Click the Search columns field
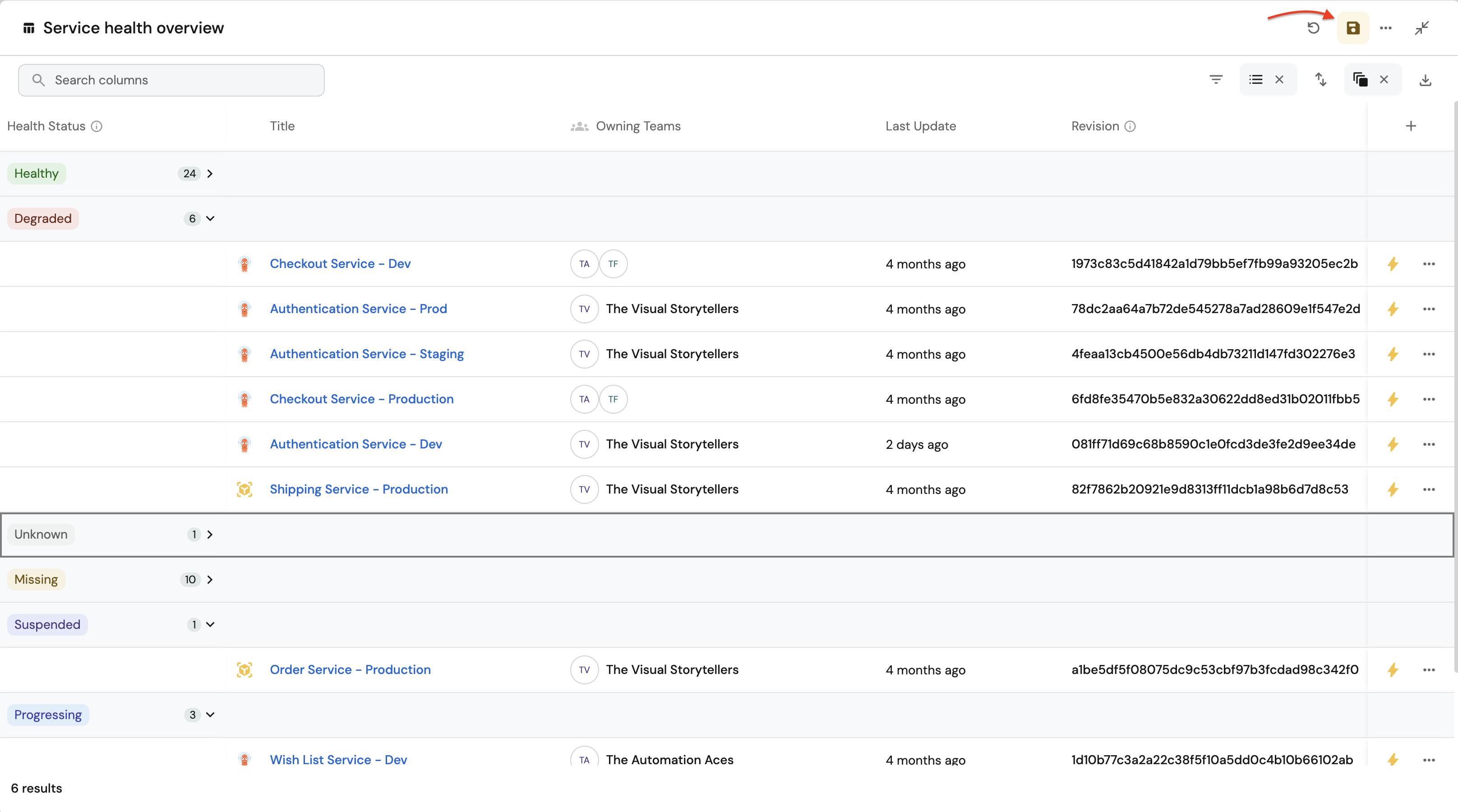 coord(171,80)
